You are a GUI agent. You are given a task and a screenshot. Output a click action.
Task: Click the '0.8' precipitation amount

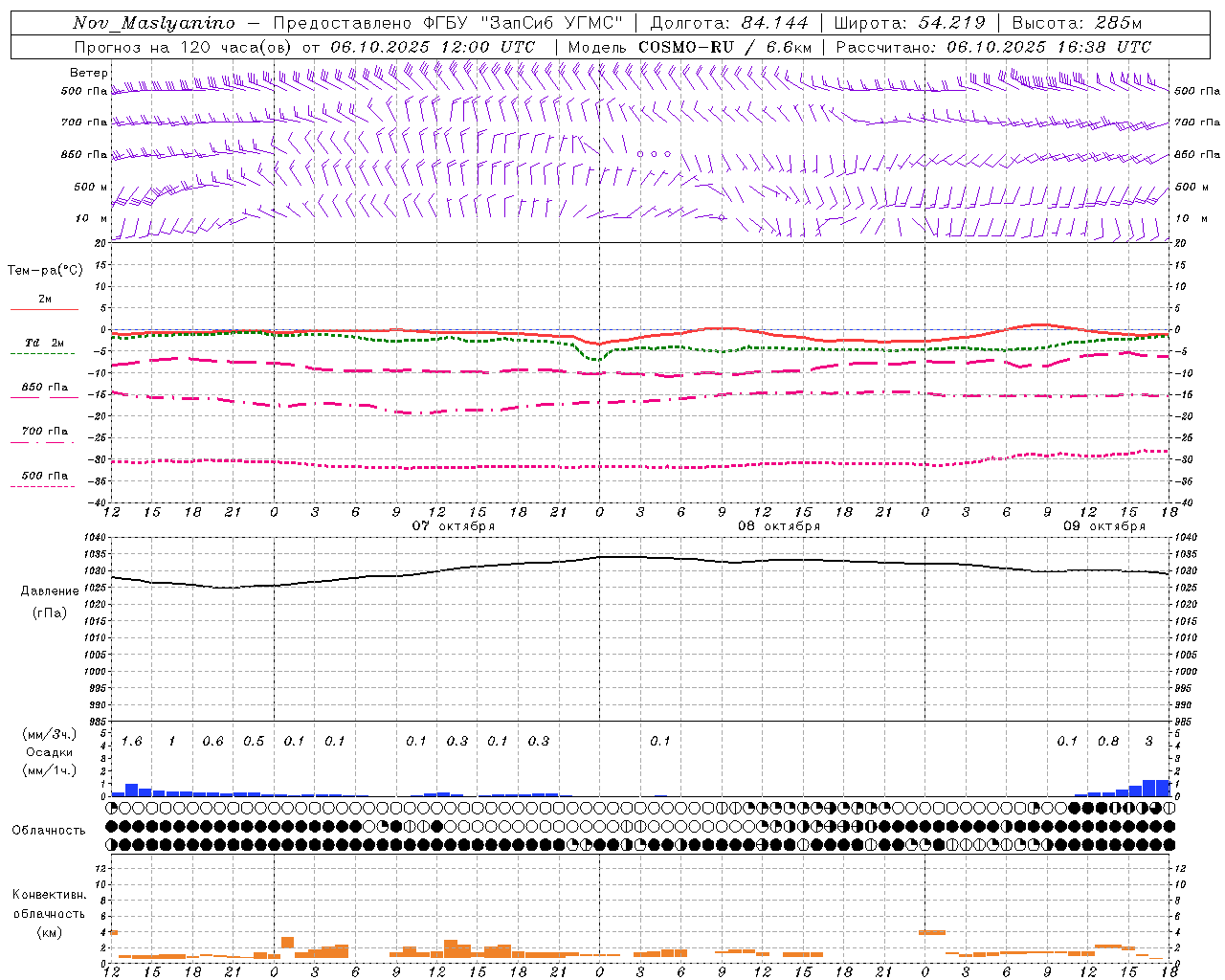click(1108, 742)
